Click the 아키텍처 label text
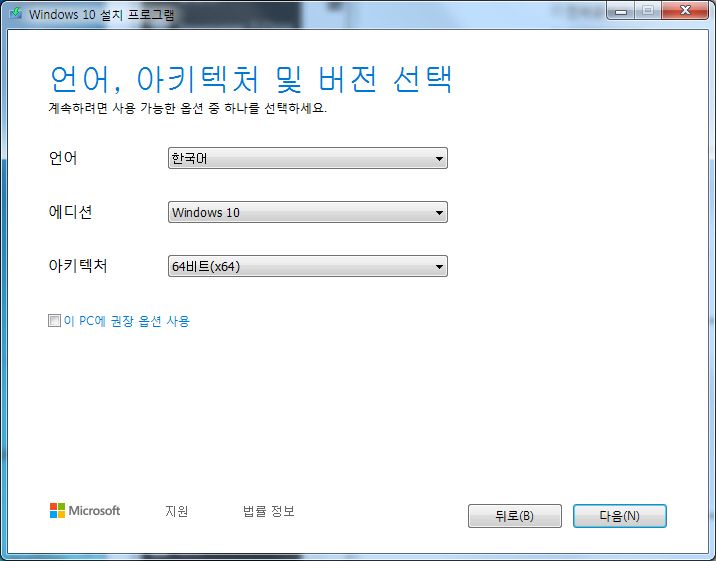Screen dimensions: 716x561 78,266
